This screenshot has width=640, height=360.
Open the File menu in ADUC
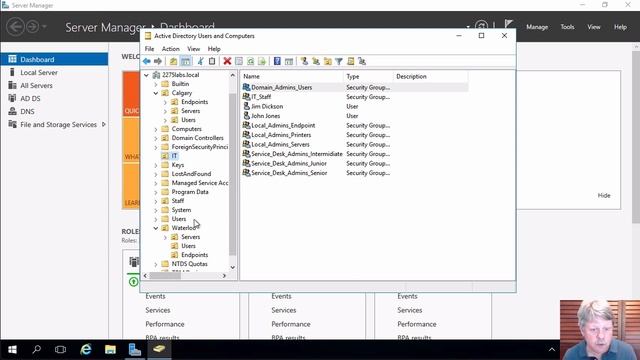(x=149, y=49)
